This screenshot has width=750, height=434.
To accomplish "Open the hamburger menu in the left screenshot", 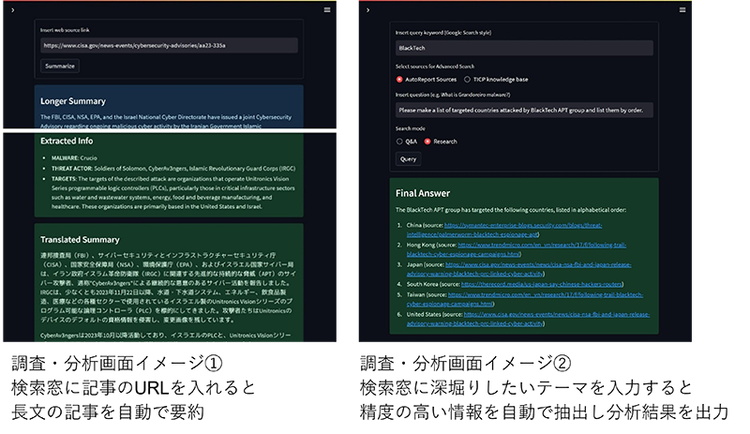I will click(x=327, y=10).
